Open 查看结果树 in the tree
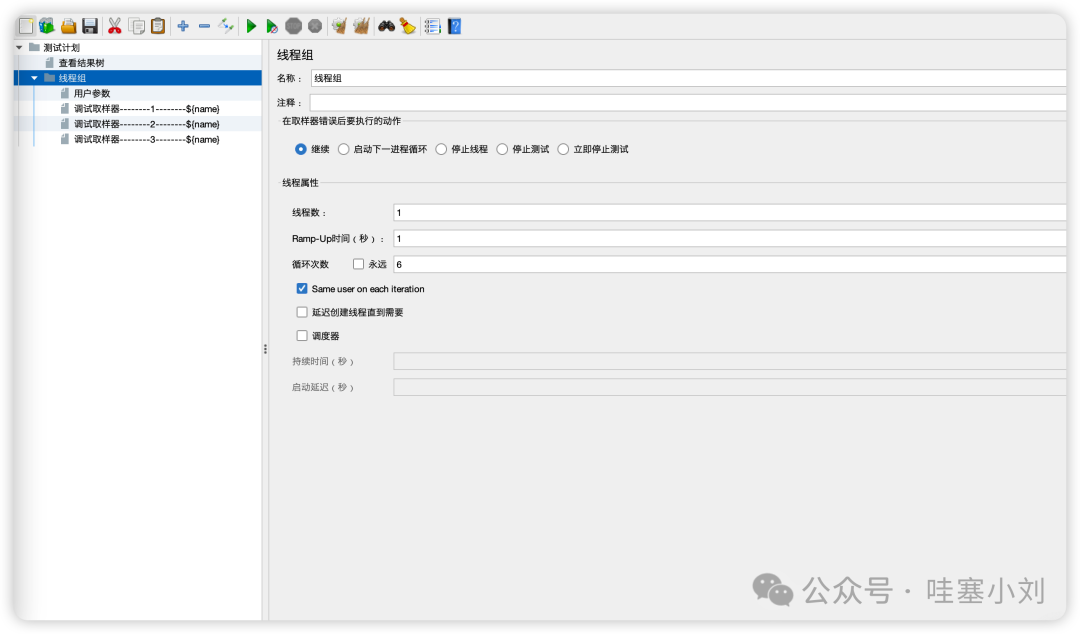This screenshot has width=1080, height=634. [81, 63]
